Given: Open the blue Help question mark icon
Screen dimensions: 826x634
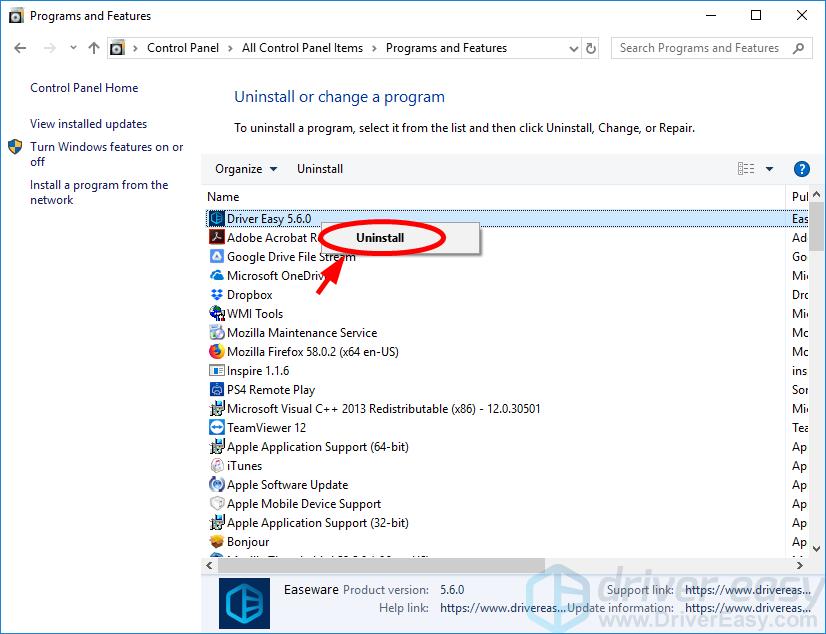Looking at the screenshot, I should tap(801, 169).
